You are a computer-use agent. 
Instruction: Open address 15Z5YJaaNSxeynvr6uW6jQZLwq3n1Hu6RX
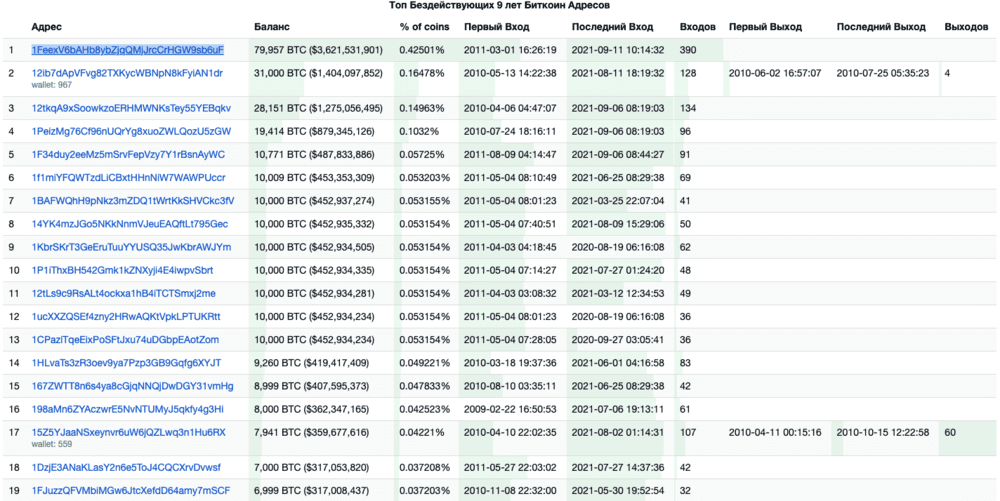point(129,432)
